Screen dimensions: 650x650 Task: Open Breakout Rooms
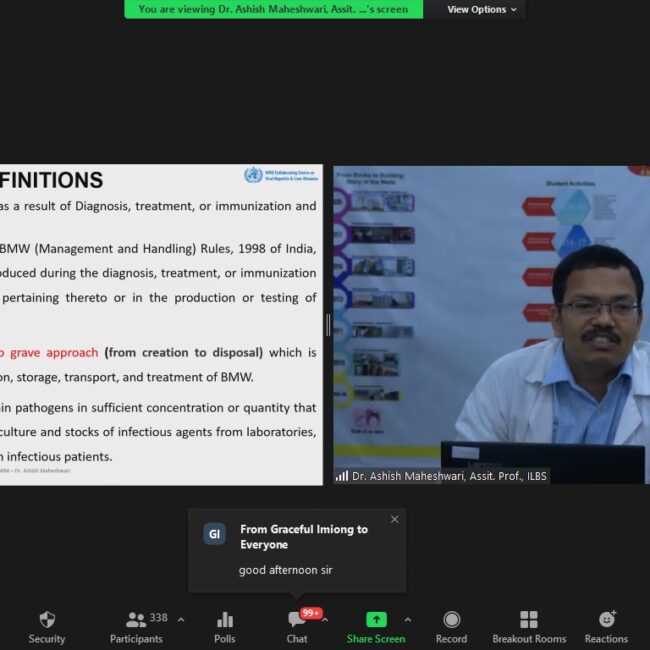point(529,627)
